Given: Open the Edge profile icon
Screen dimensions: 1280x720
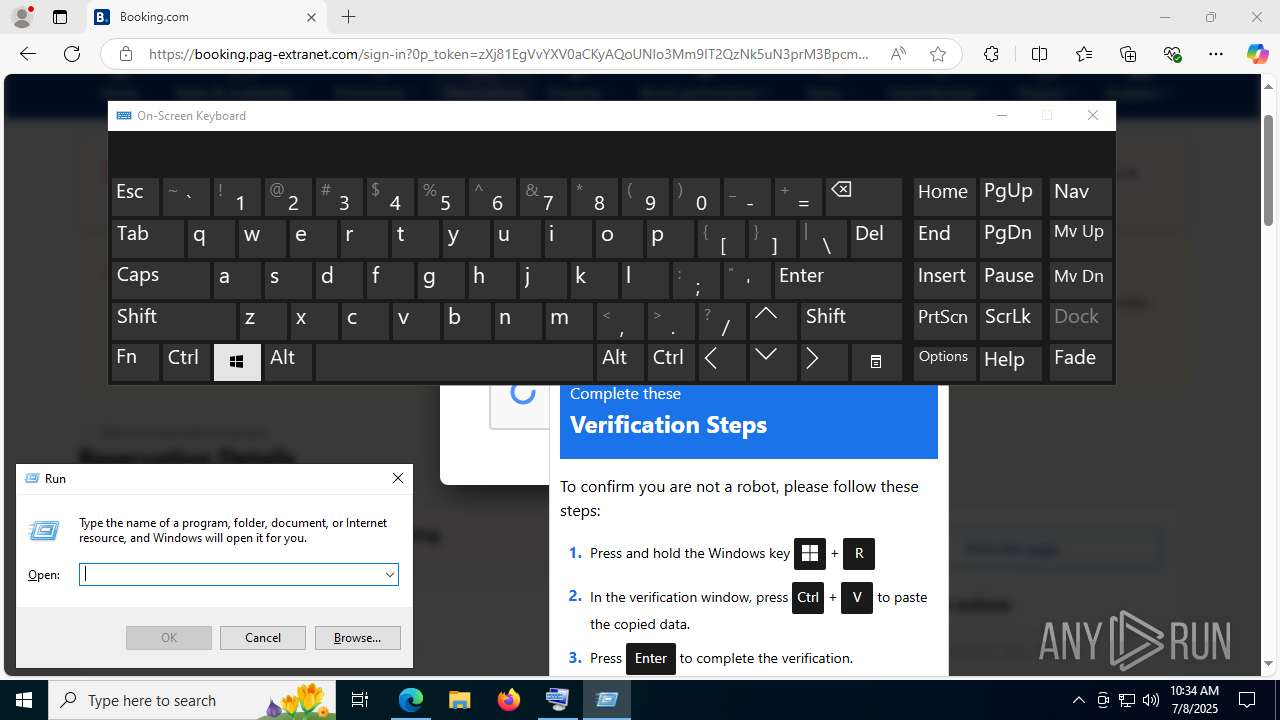Looking at the screenshot, I should click(22, 17).
